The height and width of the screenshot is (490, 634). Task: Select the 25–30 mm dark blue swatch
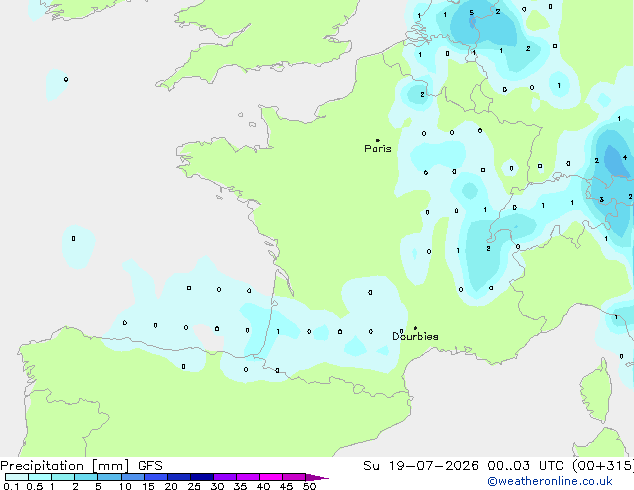tap(202, 477)
